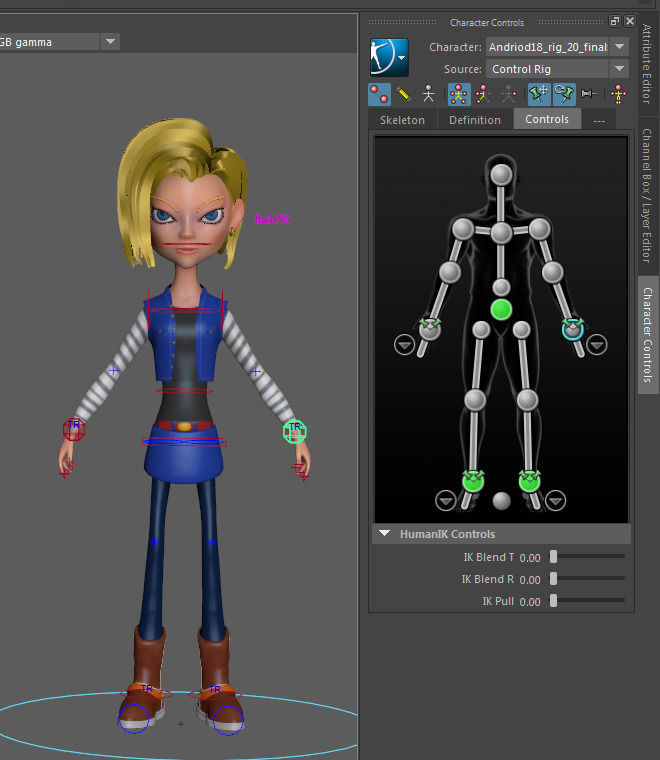Toggle Show/Hide IK effectors icon with red dots
Screen dimensions: 660x760
379,94
